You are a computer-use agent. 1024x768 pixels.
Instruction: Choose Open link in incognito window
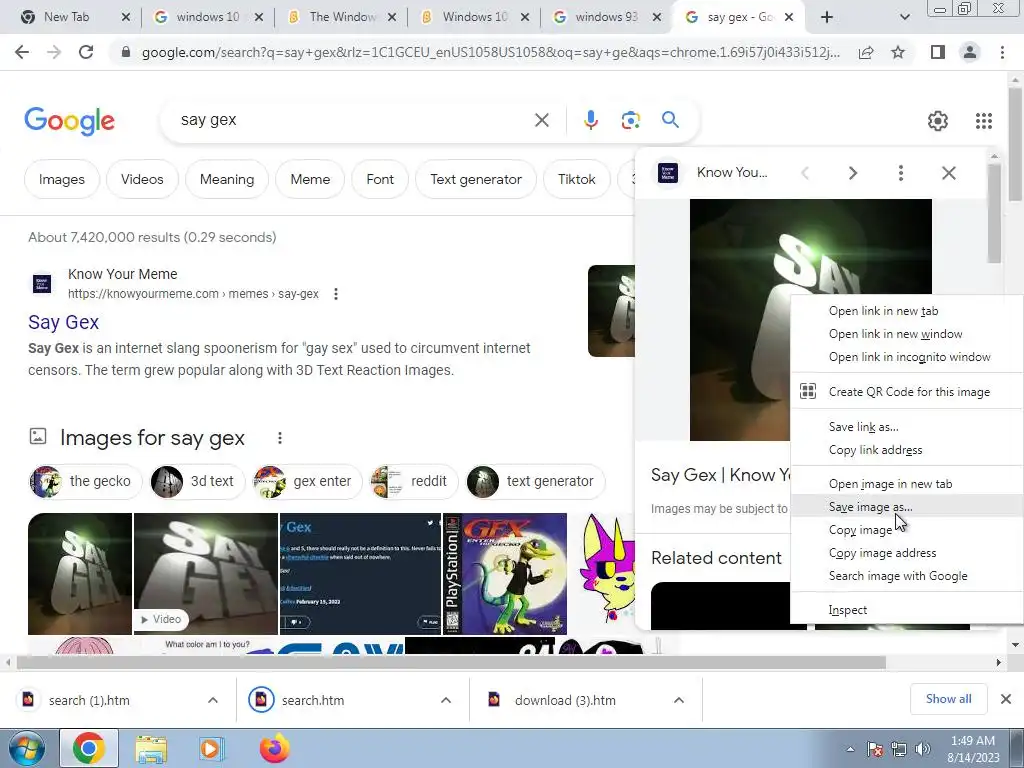point(906,357)
